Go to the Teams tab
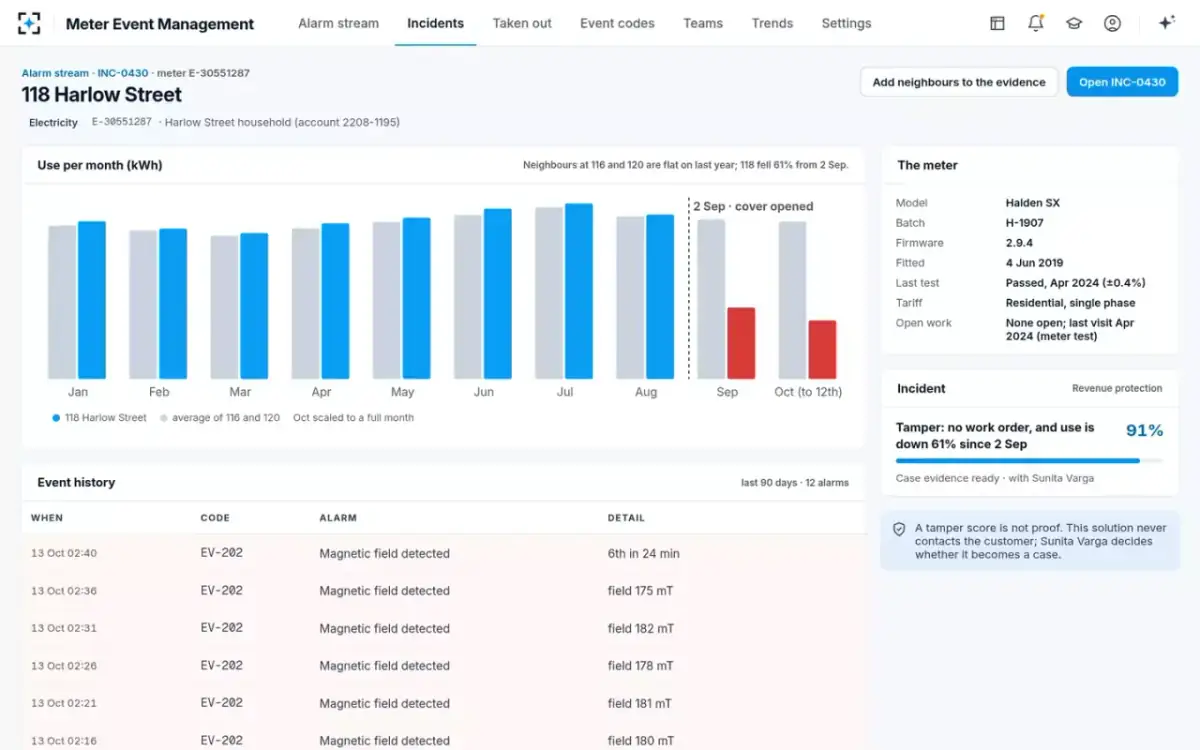 [x=703, y=23]
